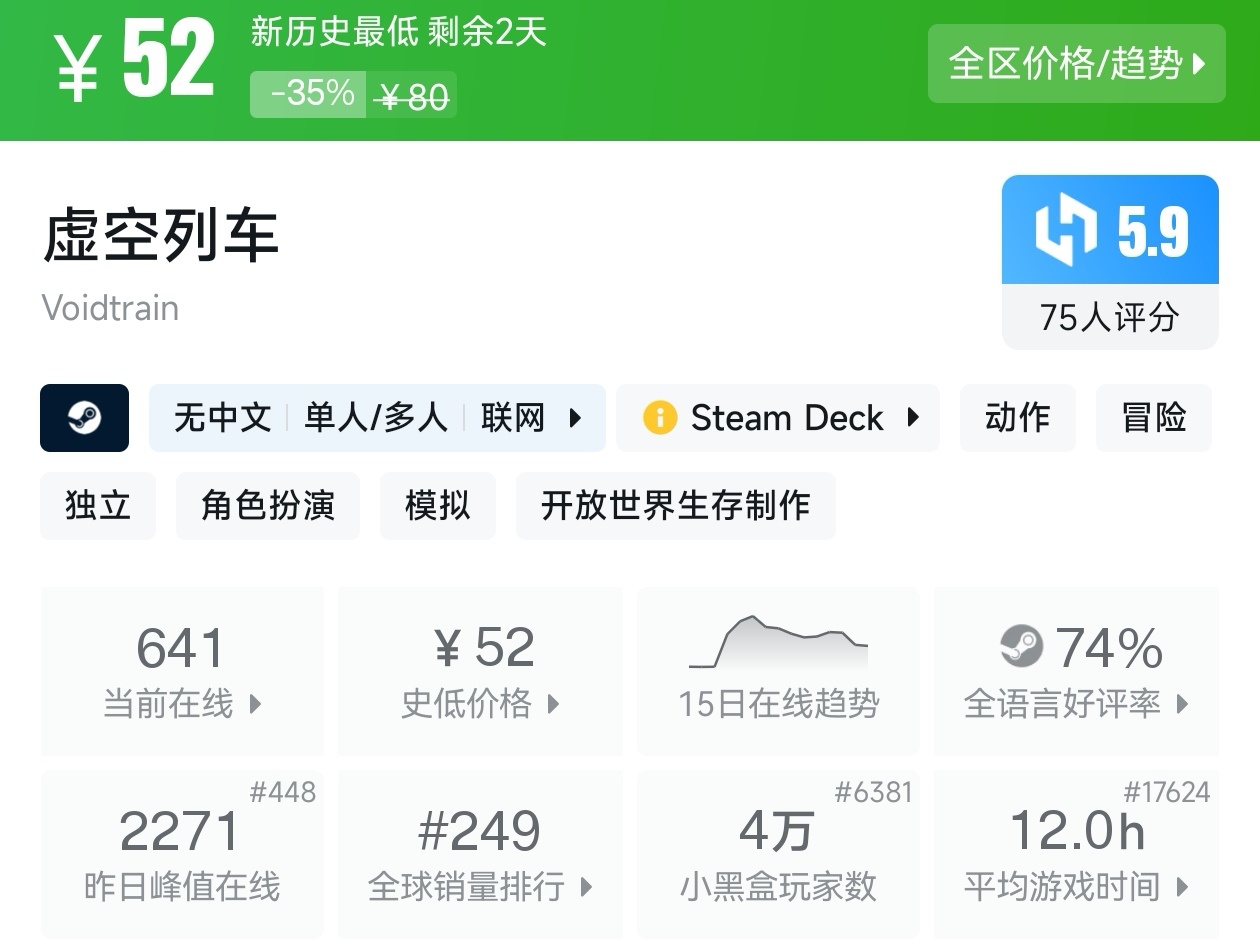Screen dimensions: 1260x940
Task: Open 全区价格/趋势 price trend
Action: click(x=1077, y=64)
